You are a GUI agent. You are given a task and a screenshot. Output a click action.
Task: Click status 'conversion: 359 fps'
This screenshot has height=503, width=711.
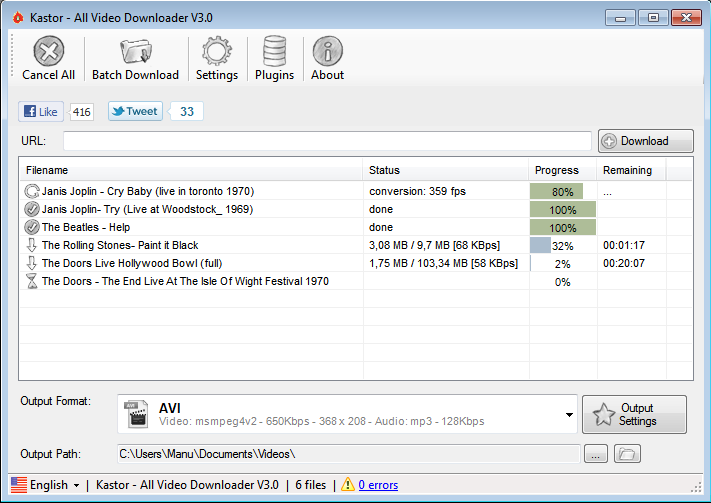[x=417, y=191]
